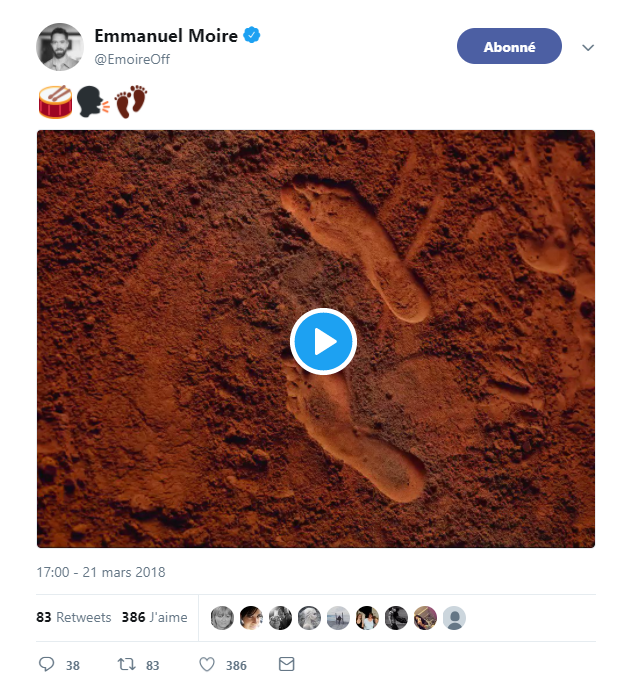This screenshot has height=689, width=634.
Task: Click the speaking head emoji
Action: click(x=94, y=101)
